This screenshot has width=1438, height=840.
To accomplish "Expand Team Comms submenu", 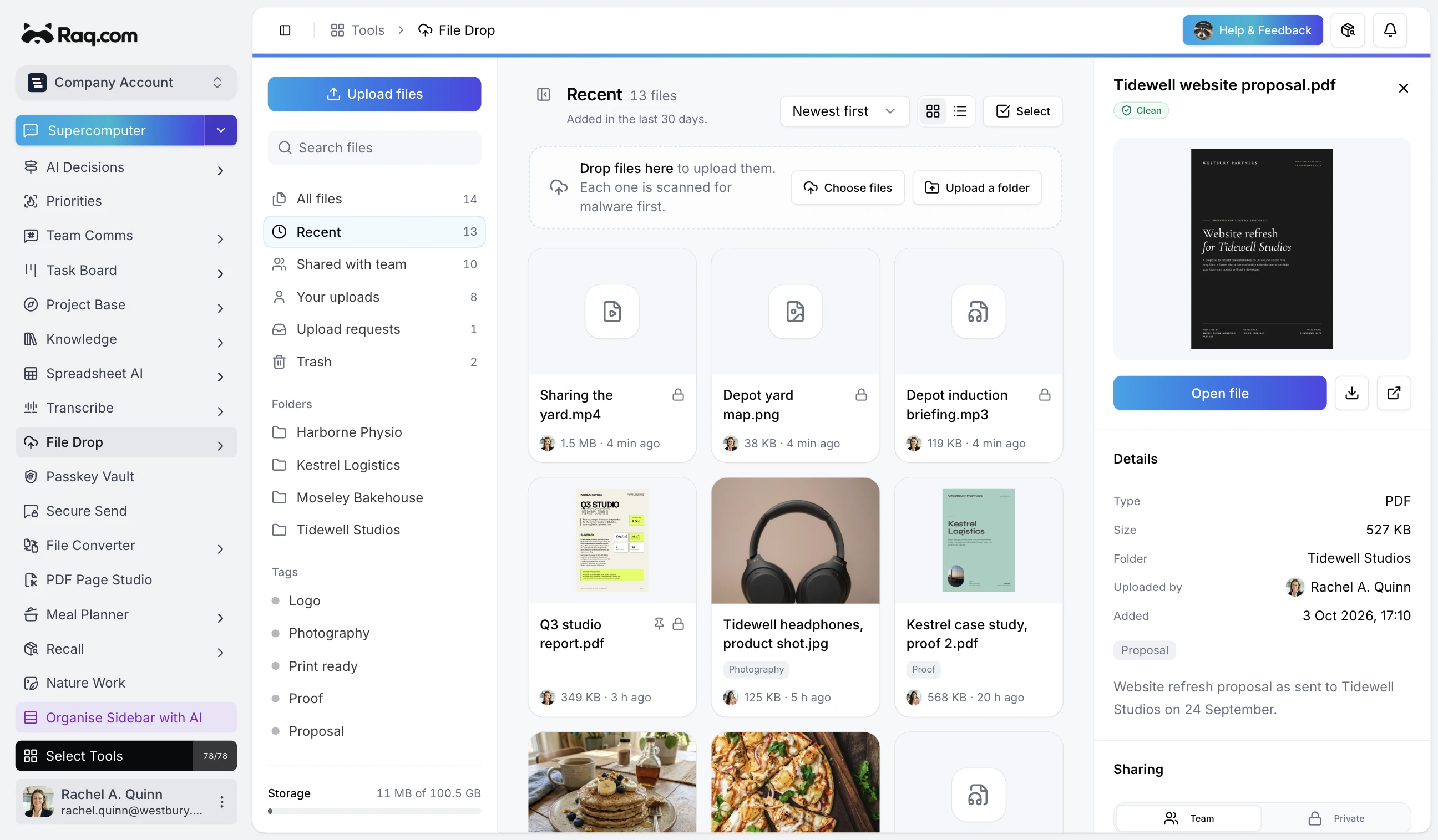I will 220,238.
